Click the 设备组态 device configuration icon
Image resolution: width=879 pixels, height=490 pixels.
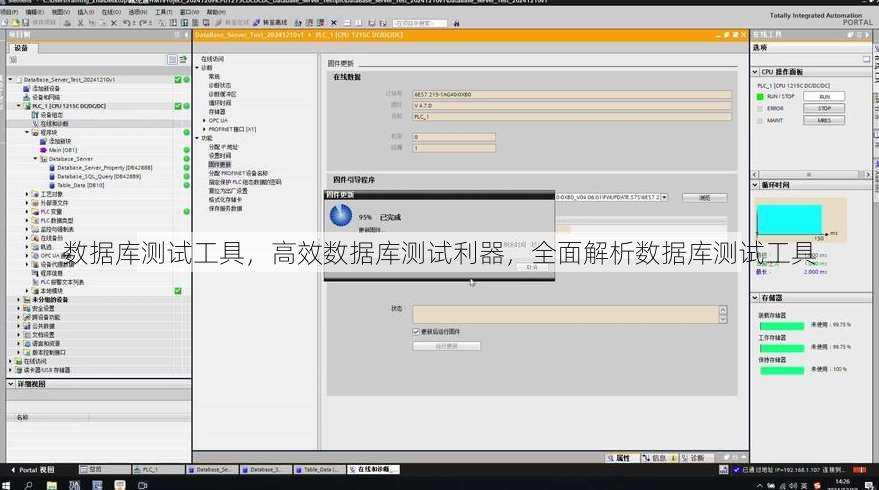[x=35, y=115]
